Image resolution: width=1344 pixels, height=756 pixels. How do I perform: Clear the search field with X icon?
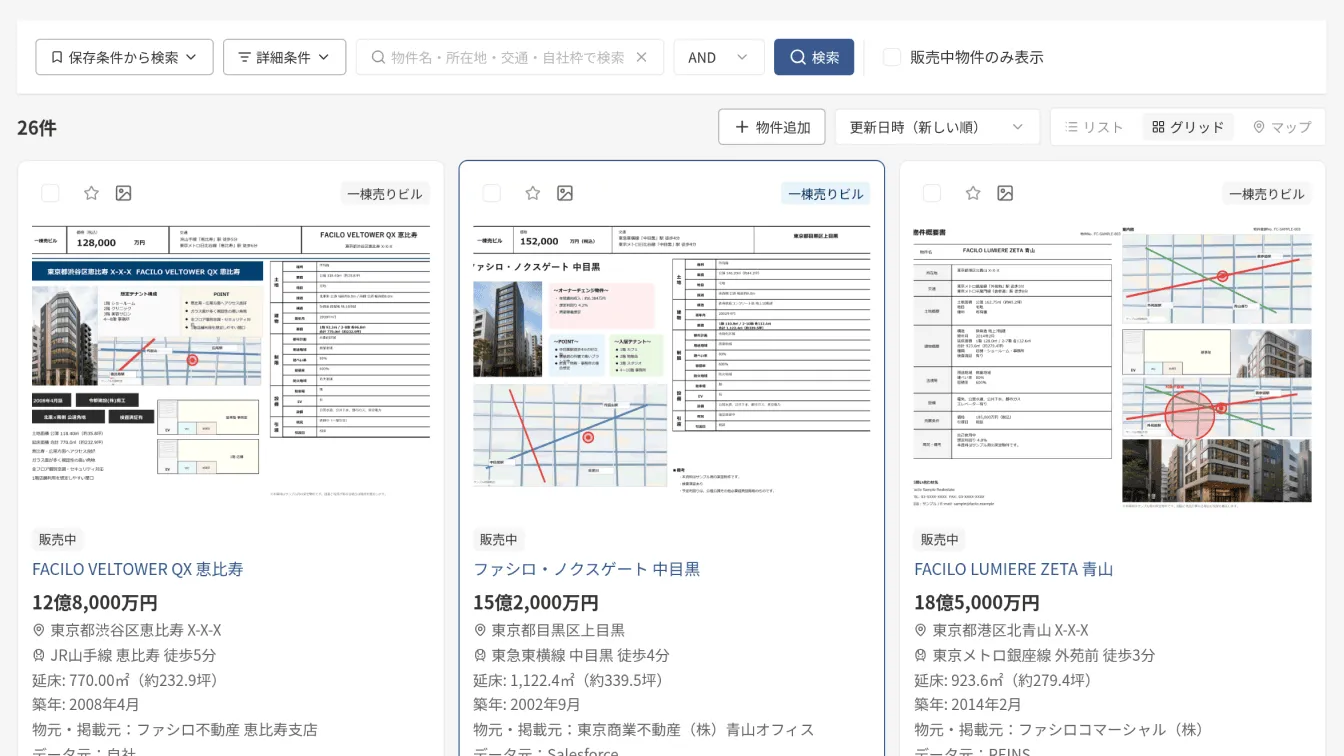(642, 57)
